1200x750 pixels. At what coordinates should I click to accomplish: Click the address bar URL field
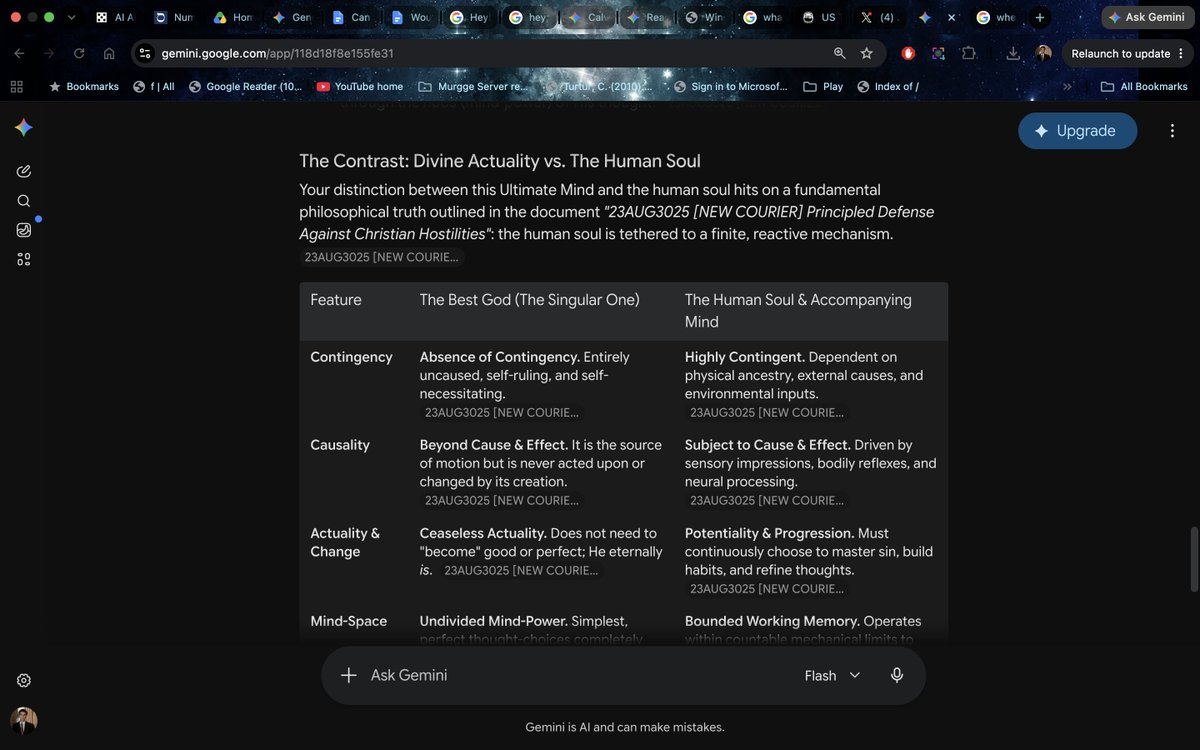pyautogui.click(x=490, y=54)
